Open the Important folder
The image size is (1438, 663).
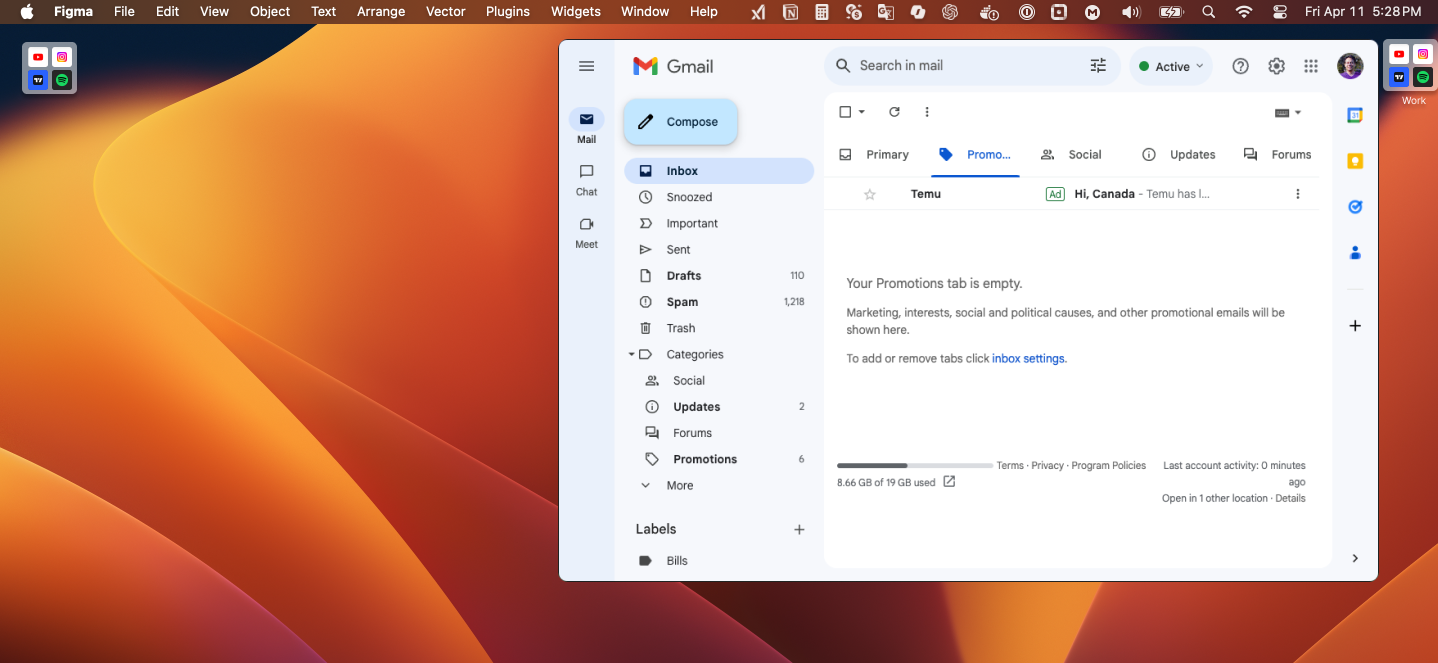(x=719, y=223)
